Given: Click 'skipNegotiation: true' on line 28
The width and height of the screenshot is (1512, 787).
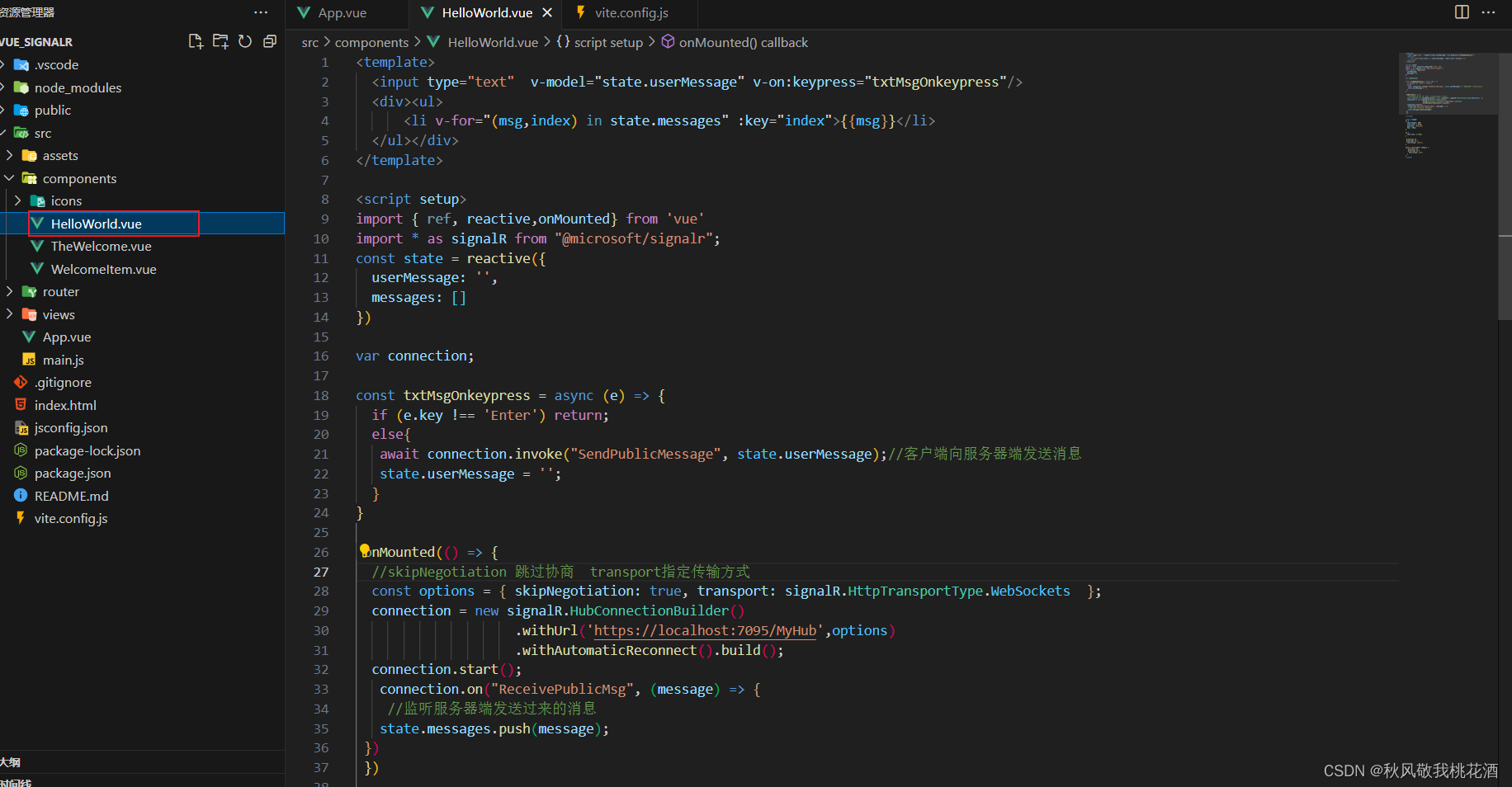Looking at the screenshot, I should pos(598,591).
